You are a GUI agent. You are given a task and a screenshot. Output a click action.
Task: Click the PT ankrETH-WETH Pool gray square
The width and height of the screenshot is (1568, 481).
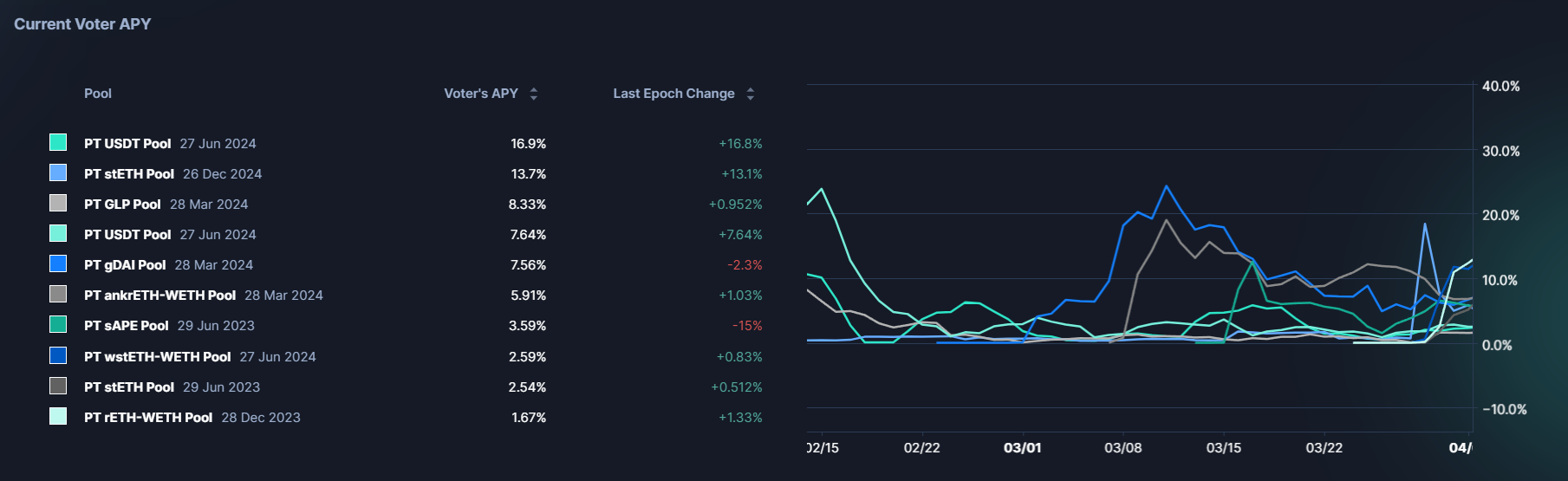pos(58,294)
